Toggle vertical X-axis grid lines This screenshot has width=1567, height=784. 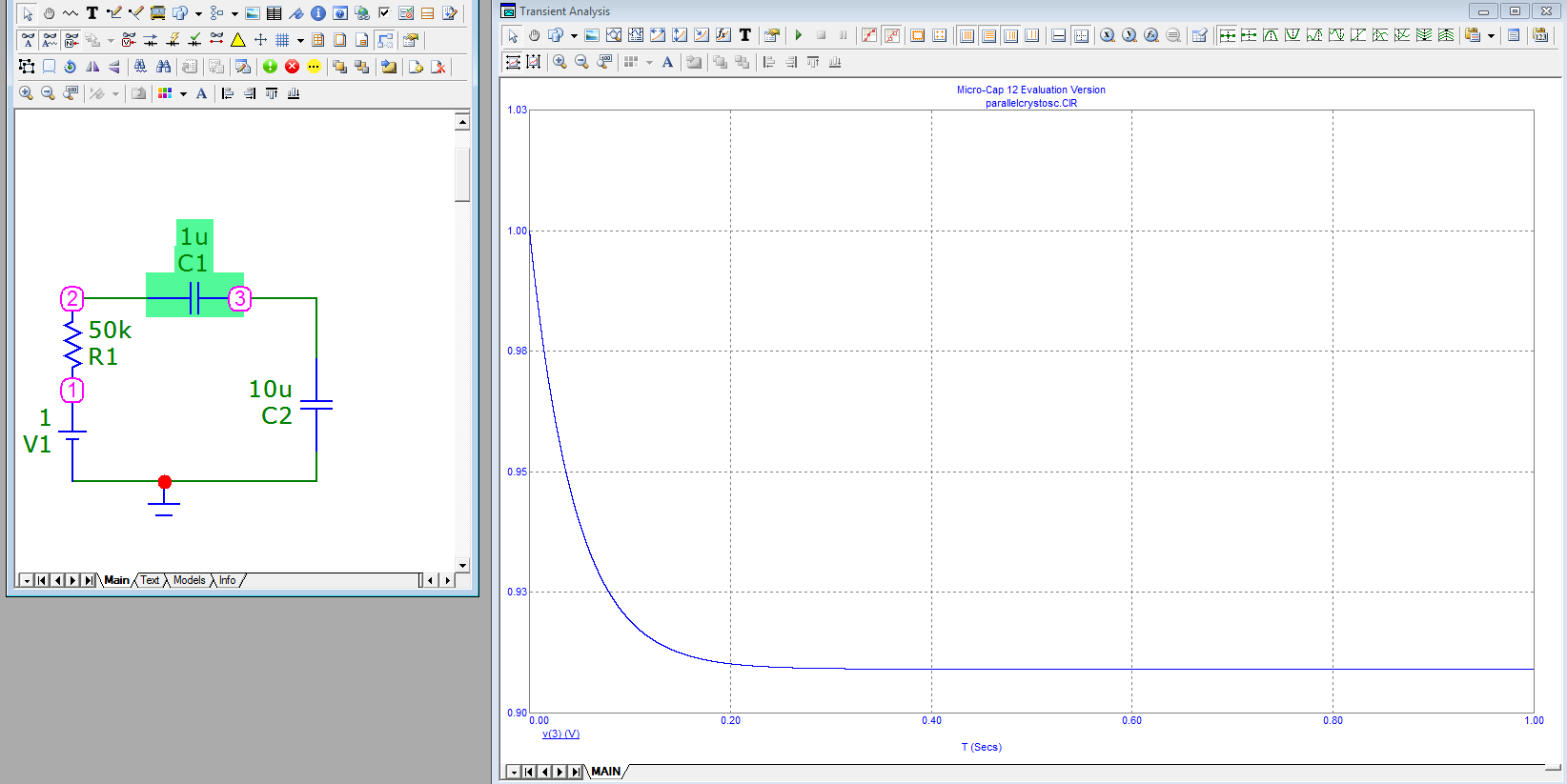coord(967,35)
